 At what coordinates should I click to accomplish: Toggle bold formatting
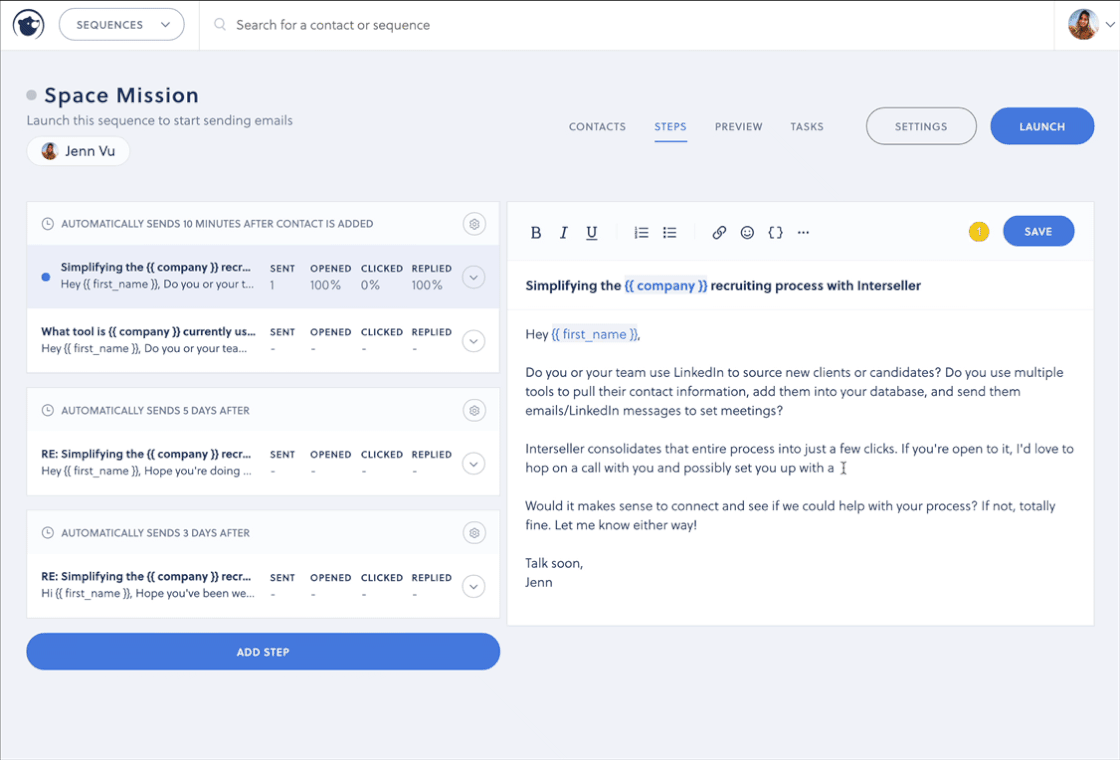tap(536, 233)
